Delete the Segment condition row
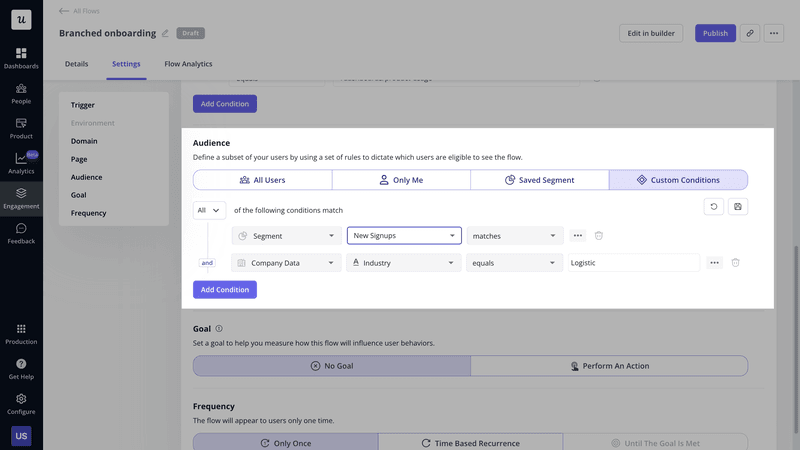This screenshot has height=450, width=800. 598,236
